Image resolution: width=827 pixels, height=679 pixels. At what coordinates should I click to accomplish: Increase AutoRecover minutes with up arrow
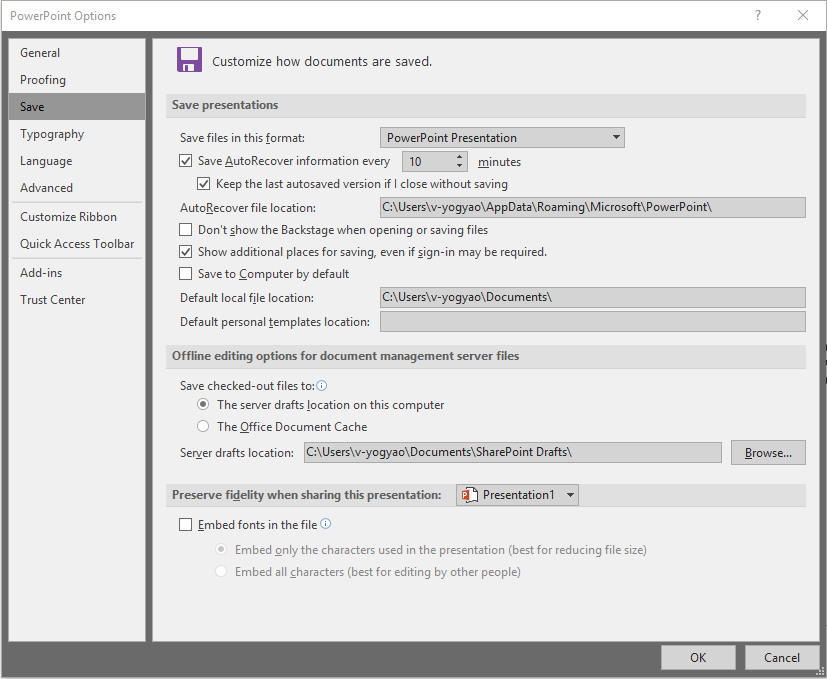click(x=459, y=157)
